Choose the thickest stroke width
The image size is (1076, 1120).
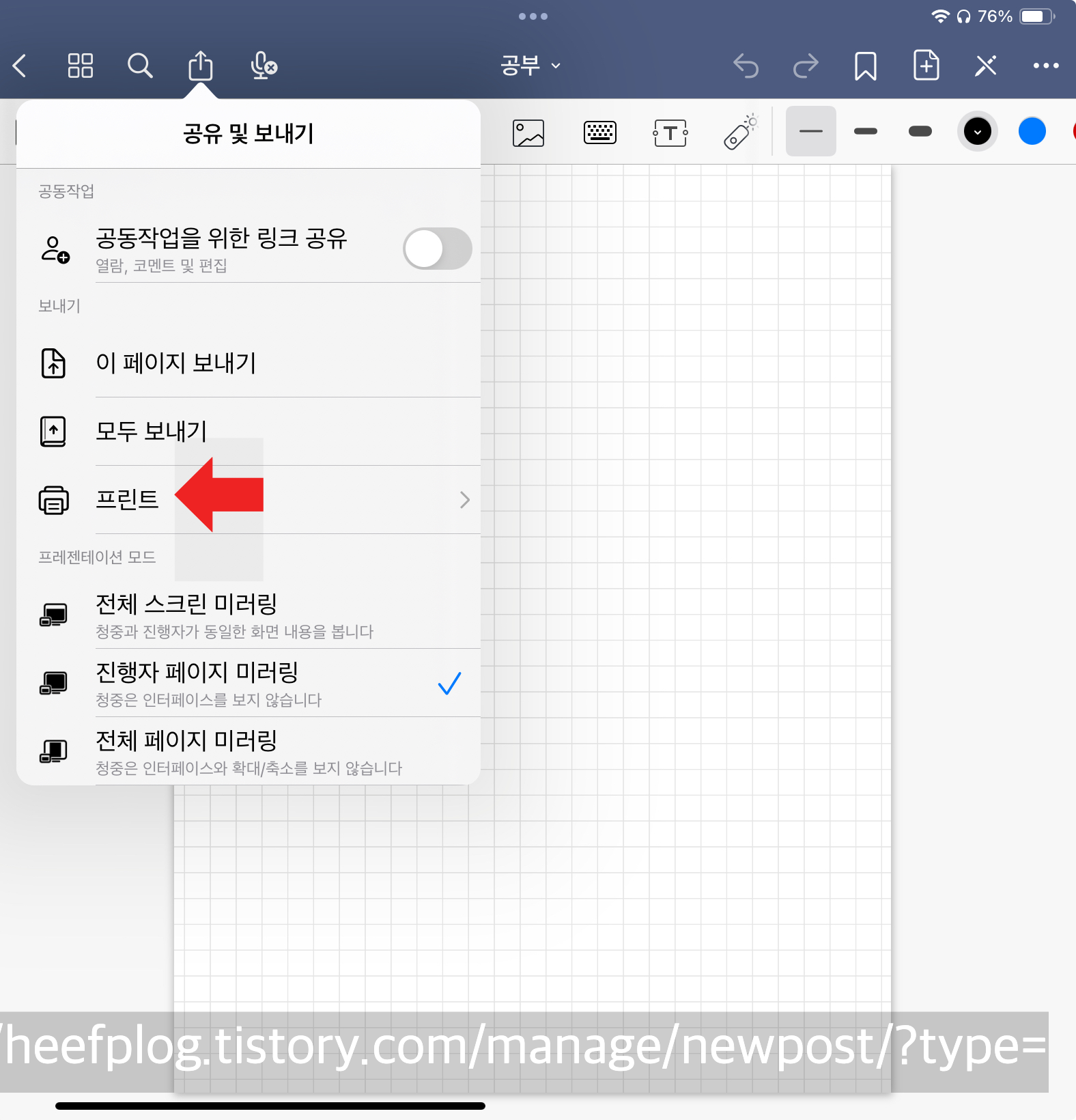click(920, 131)
